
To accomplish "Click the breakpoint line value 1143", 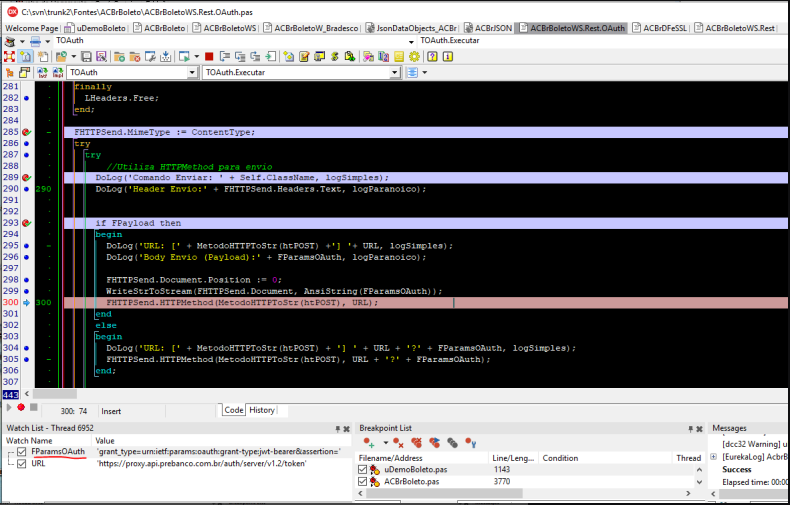I will [501, 470].
